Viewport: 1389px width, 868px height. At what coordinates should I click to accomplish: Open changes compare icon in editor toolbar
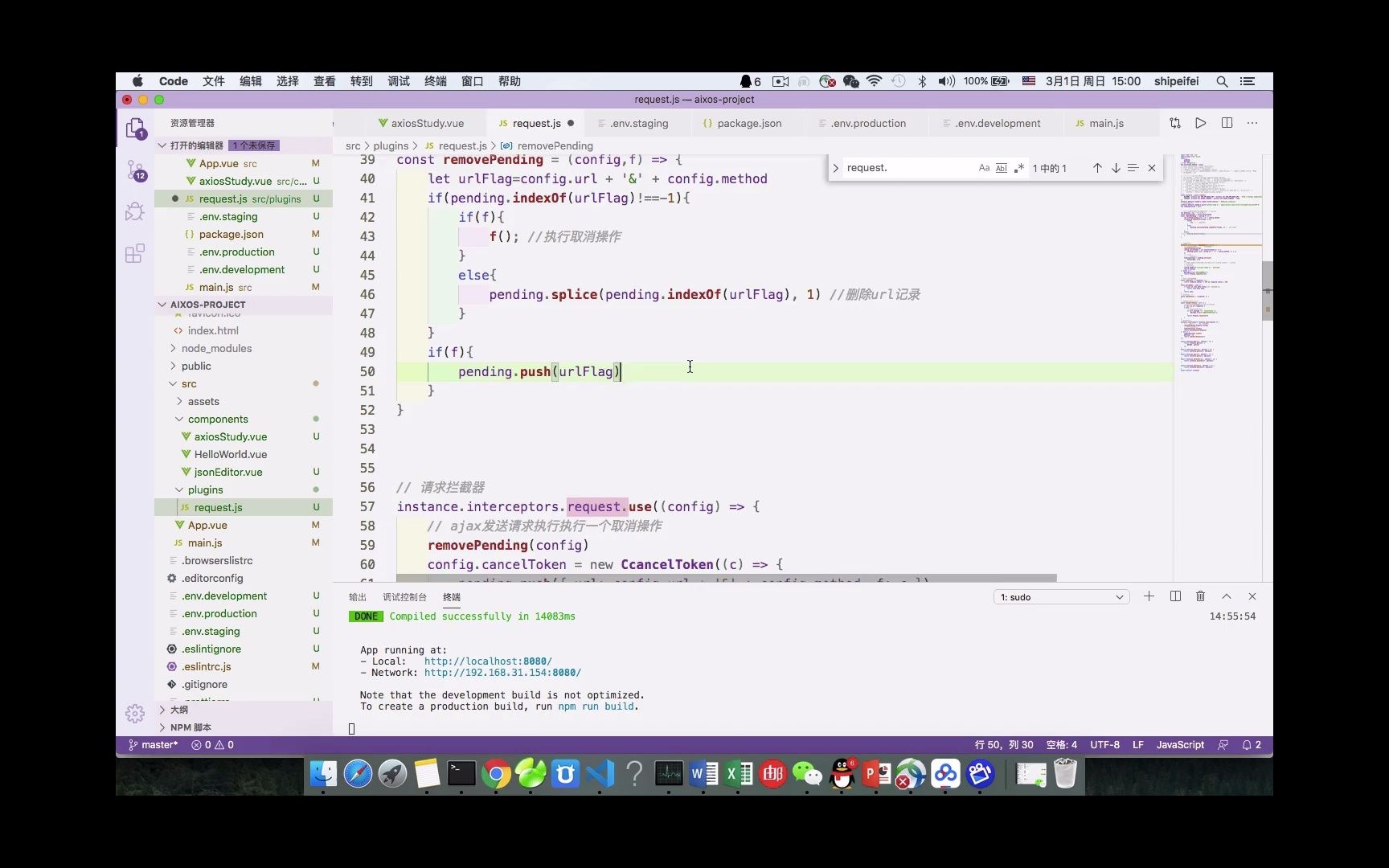pyautogui.click(x=1175, y=123)
